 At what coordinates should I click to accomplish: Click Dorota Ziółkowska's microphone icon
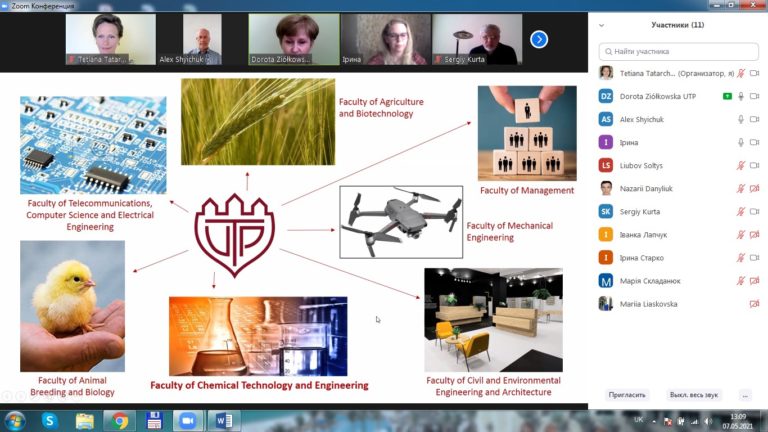pyautogui.click(x=741, y=96)
